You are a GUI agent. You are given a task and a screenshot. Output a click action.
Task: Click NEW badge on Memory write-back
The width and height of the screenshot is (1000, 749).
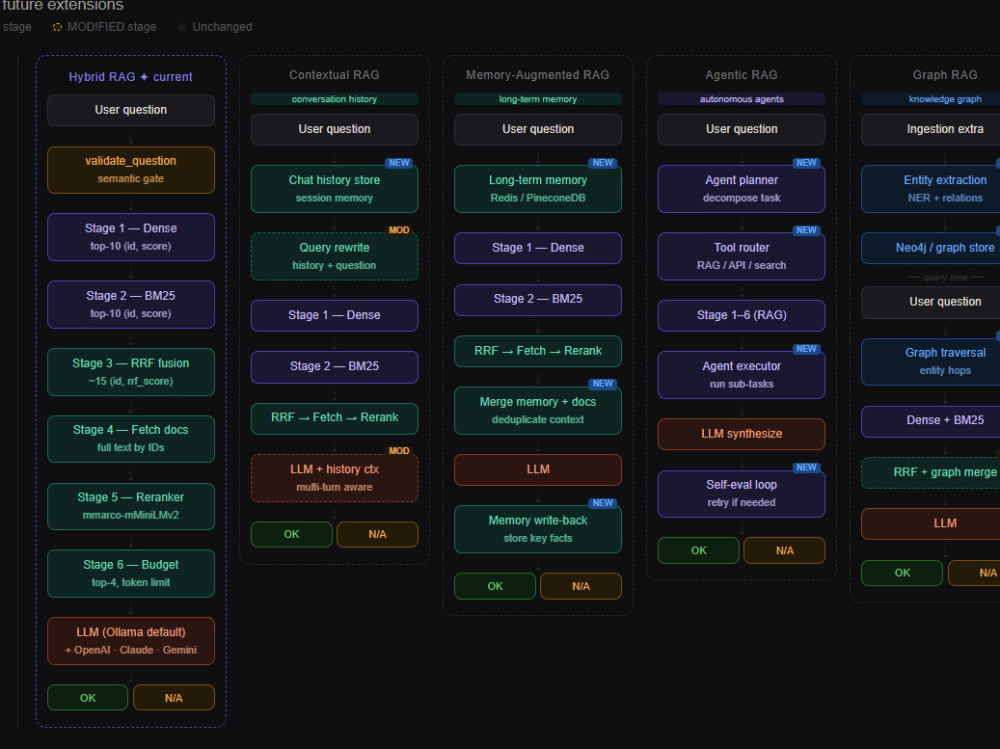click(x=603, y=503)
